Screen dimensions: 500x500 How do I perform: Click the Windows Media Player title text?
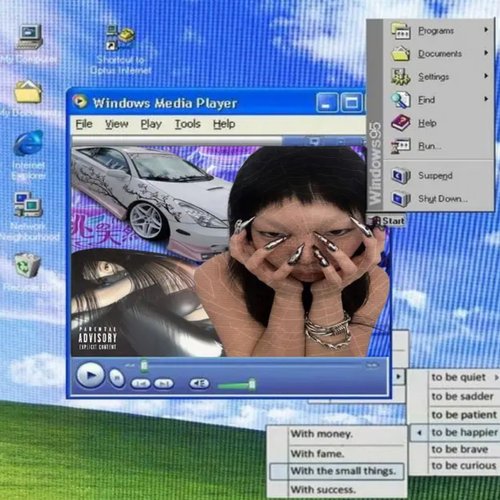[165, 103]
